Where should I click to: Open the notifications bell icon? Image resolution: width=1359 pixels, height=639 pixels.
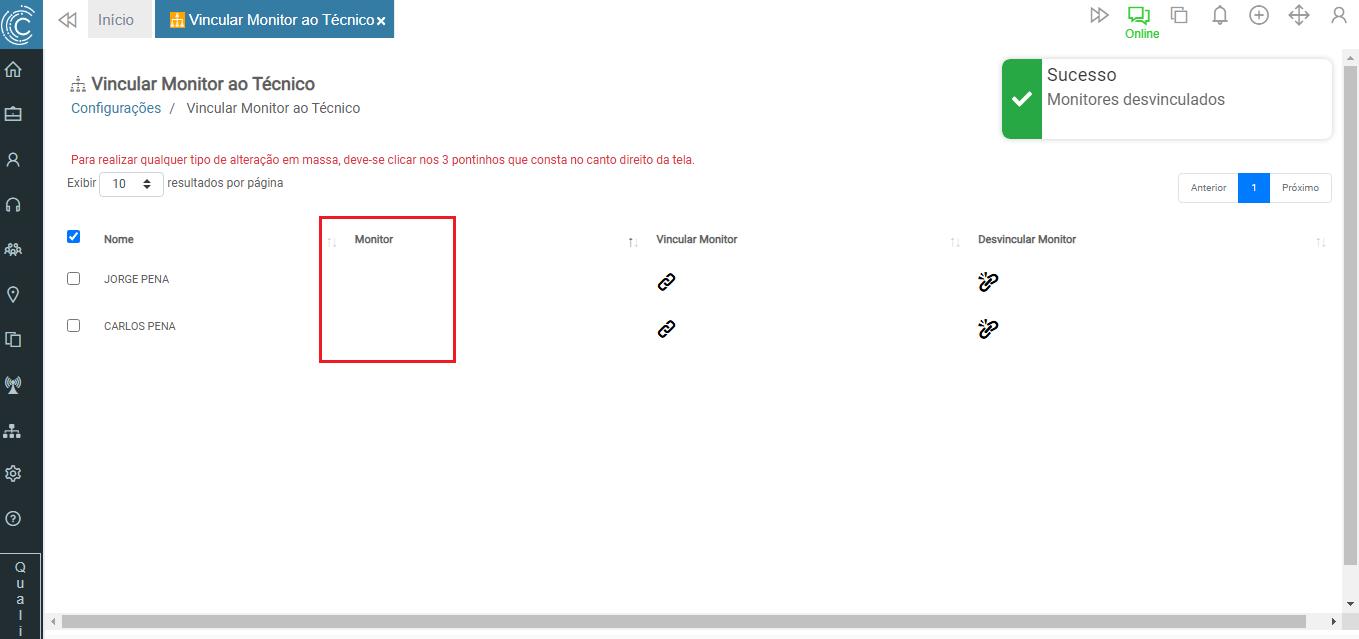click(1219, 16)
